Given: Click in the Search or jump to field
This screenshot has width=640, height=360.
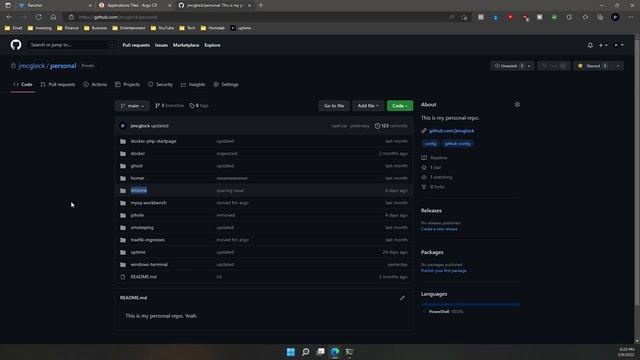Looking at the screenshot, I should (72, 45).
